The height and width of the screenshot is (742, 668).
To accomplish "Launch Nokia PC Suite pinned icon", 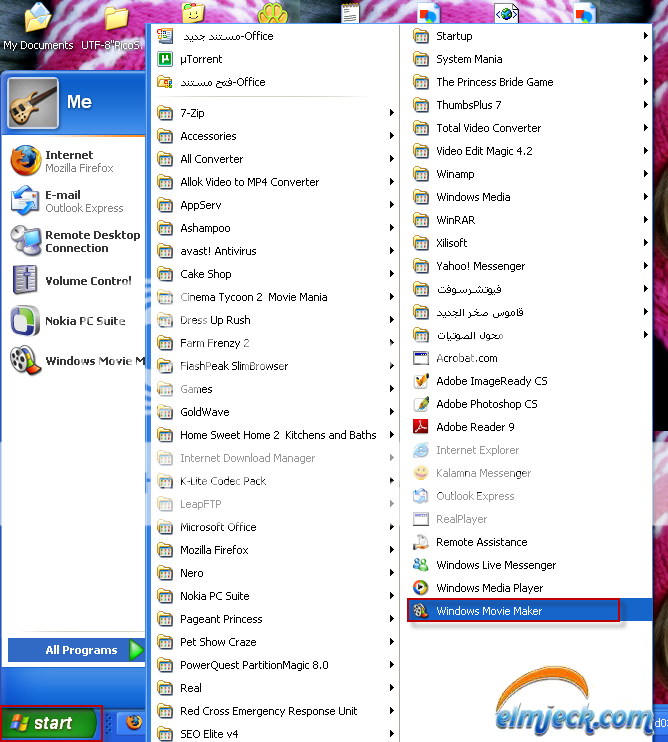I will pyautogui.click(x=26, y=321).
